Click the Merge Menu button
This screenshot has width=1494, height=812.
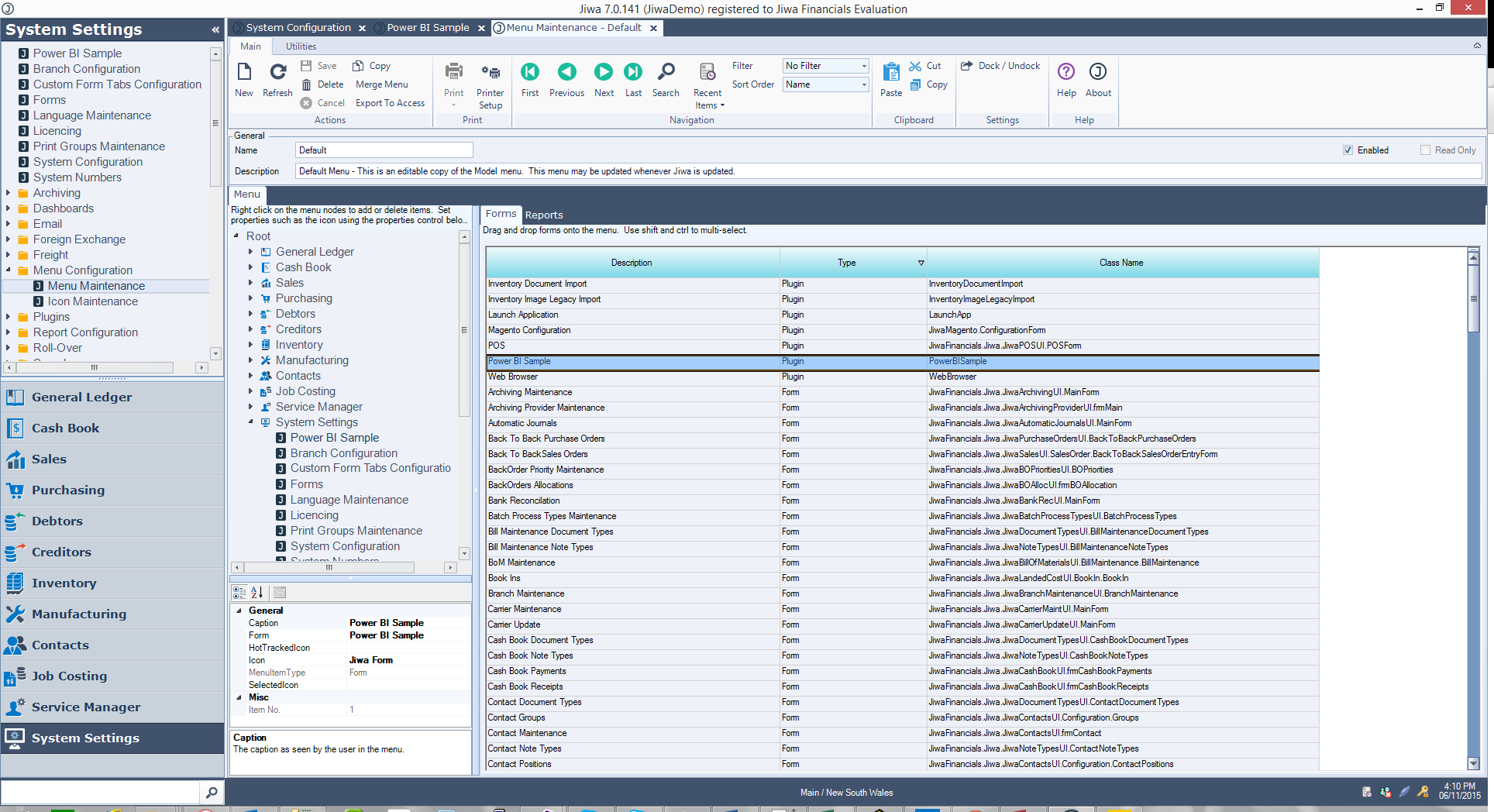pyautogui.click(x=381, y=84)
